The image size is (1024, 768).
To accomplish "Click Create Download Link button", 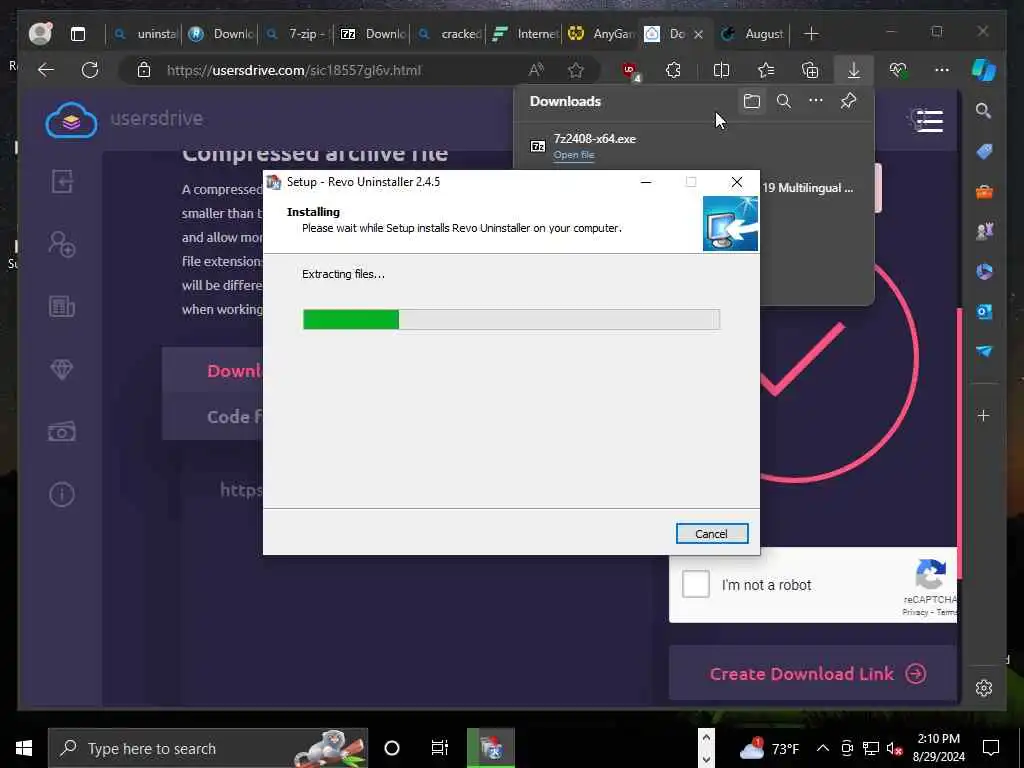I will (x=812, y=673).
